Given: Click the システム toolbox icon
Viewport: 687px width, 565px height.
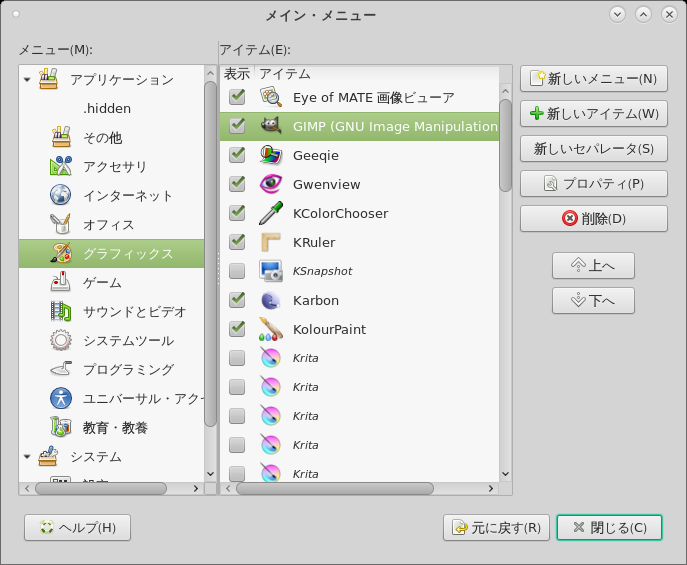Looking at the screenshot, I should click(x=48, y=456).
